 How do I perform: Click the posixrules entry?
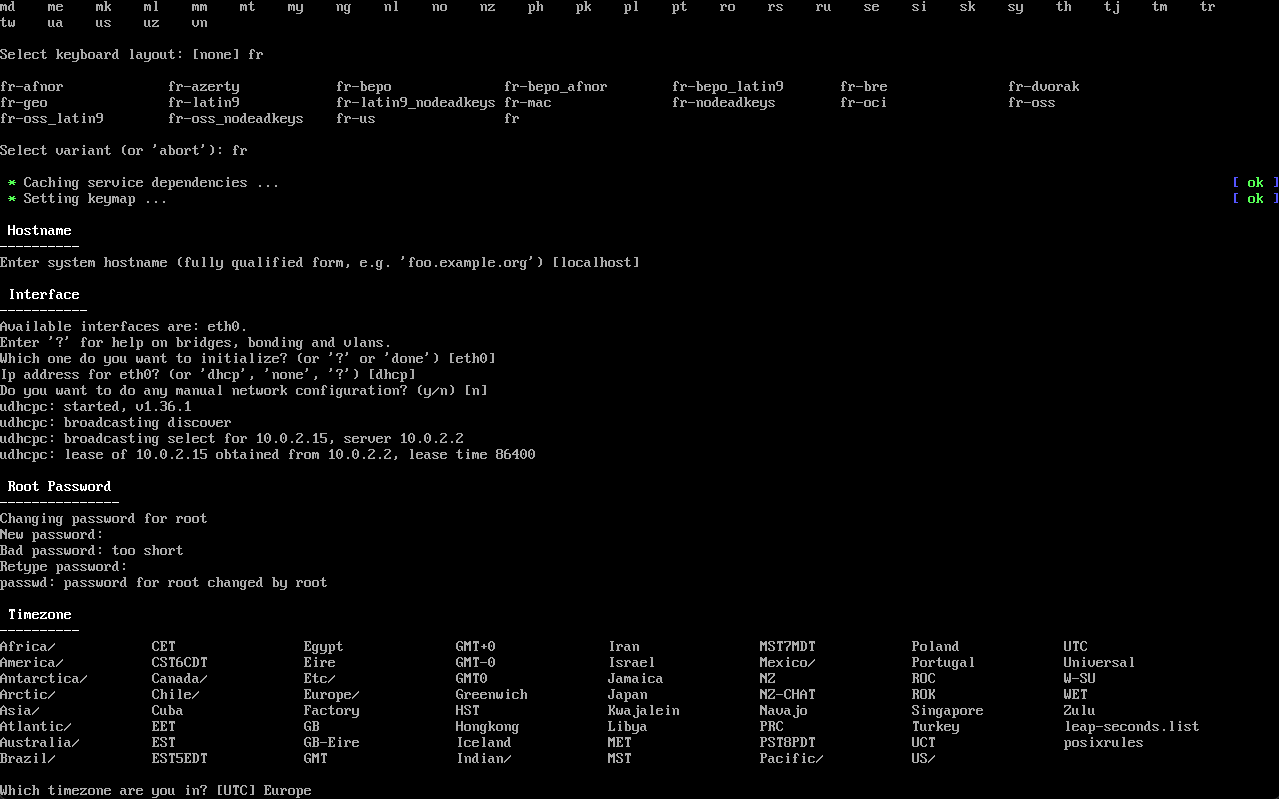pos(1103,742)
